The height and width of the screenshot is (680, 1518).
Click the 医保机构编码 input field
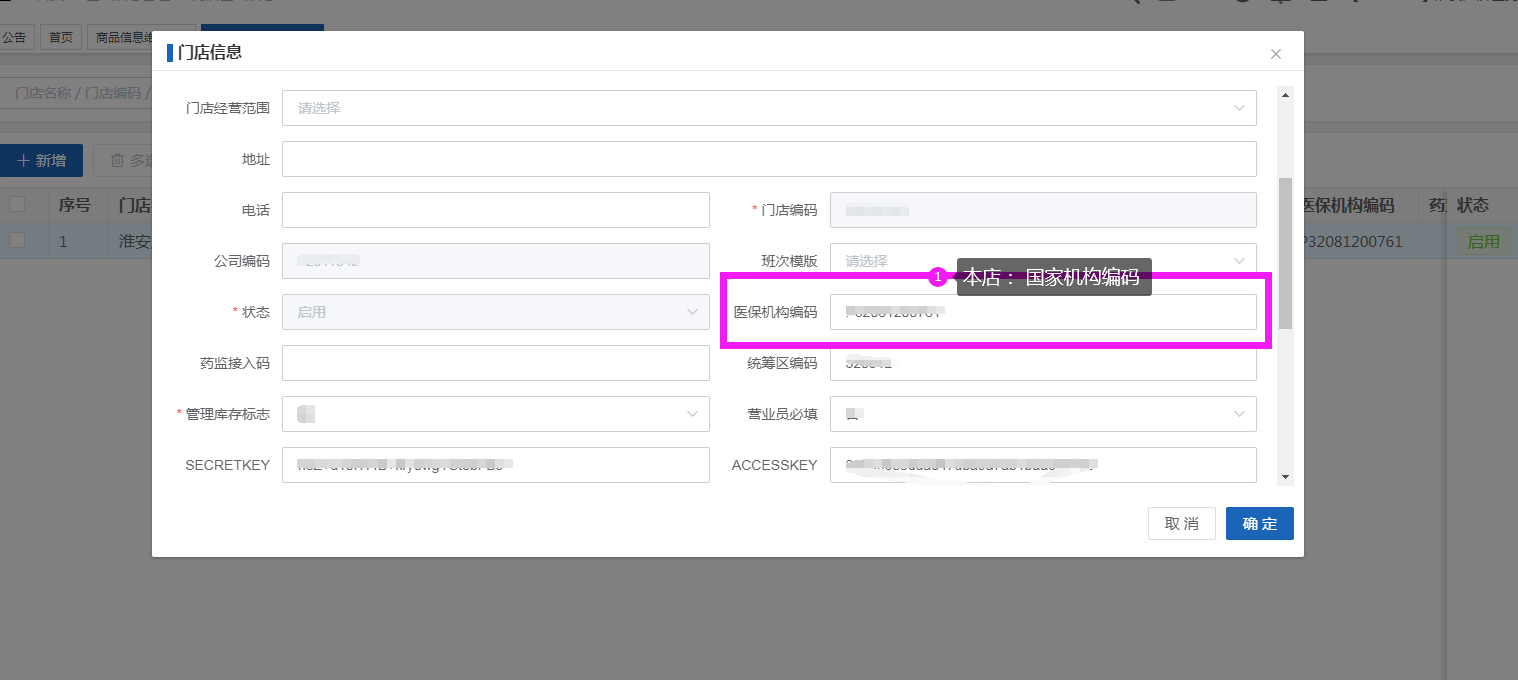(1043, 312)
